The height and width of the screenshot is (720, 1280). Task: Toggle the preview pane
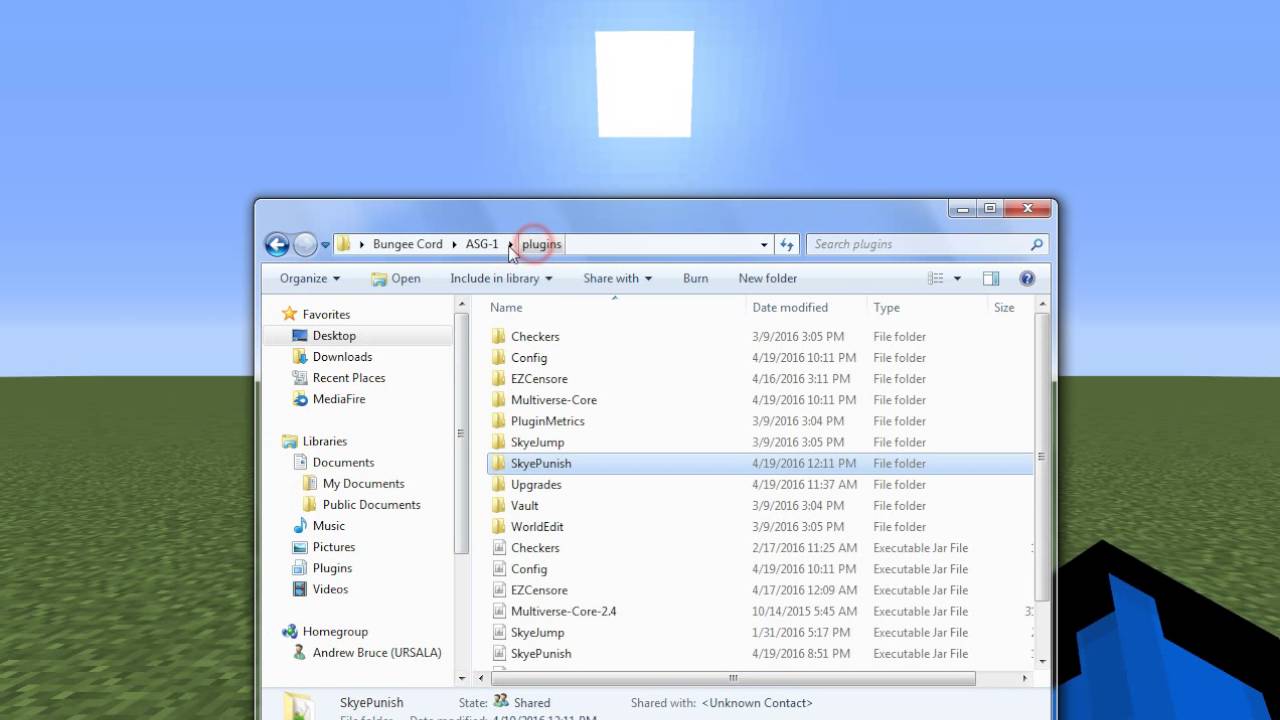tap(991, 278)
